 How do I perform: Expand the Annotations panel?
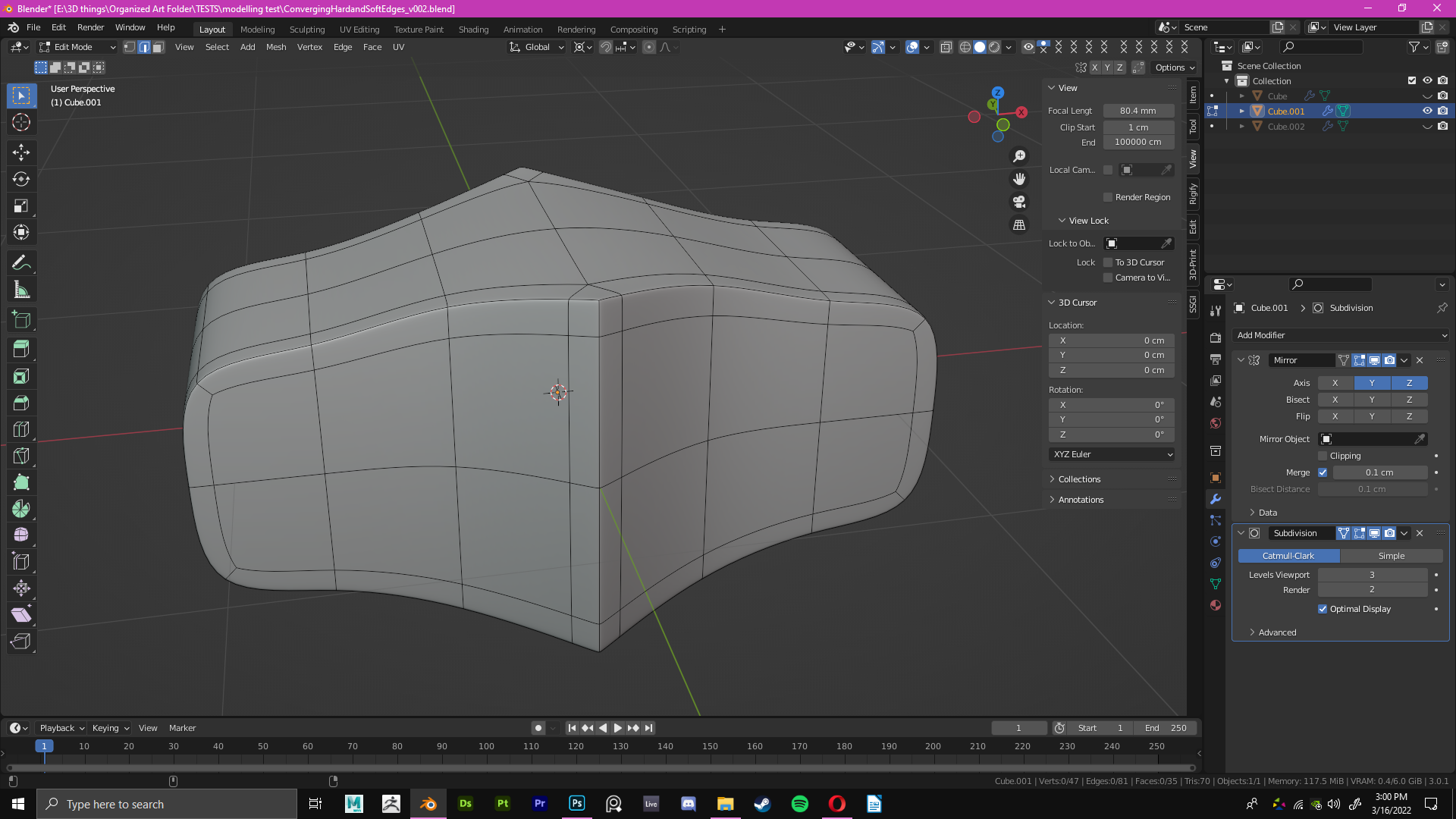[x=1081, y=500]
